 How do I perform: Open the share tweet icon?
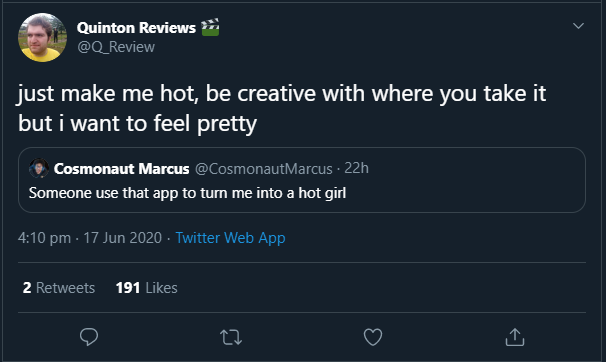point(515,337)
